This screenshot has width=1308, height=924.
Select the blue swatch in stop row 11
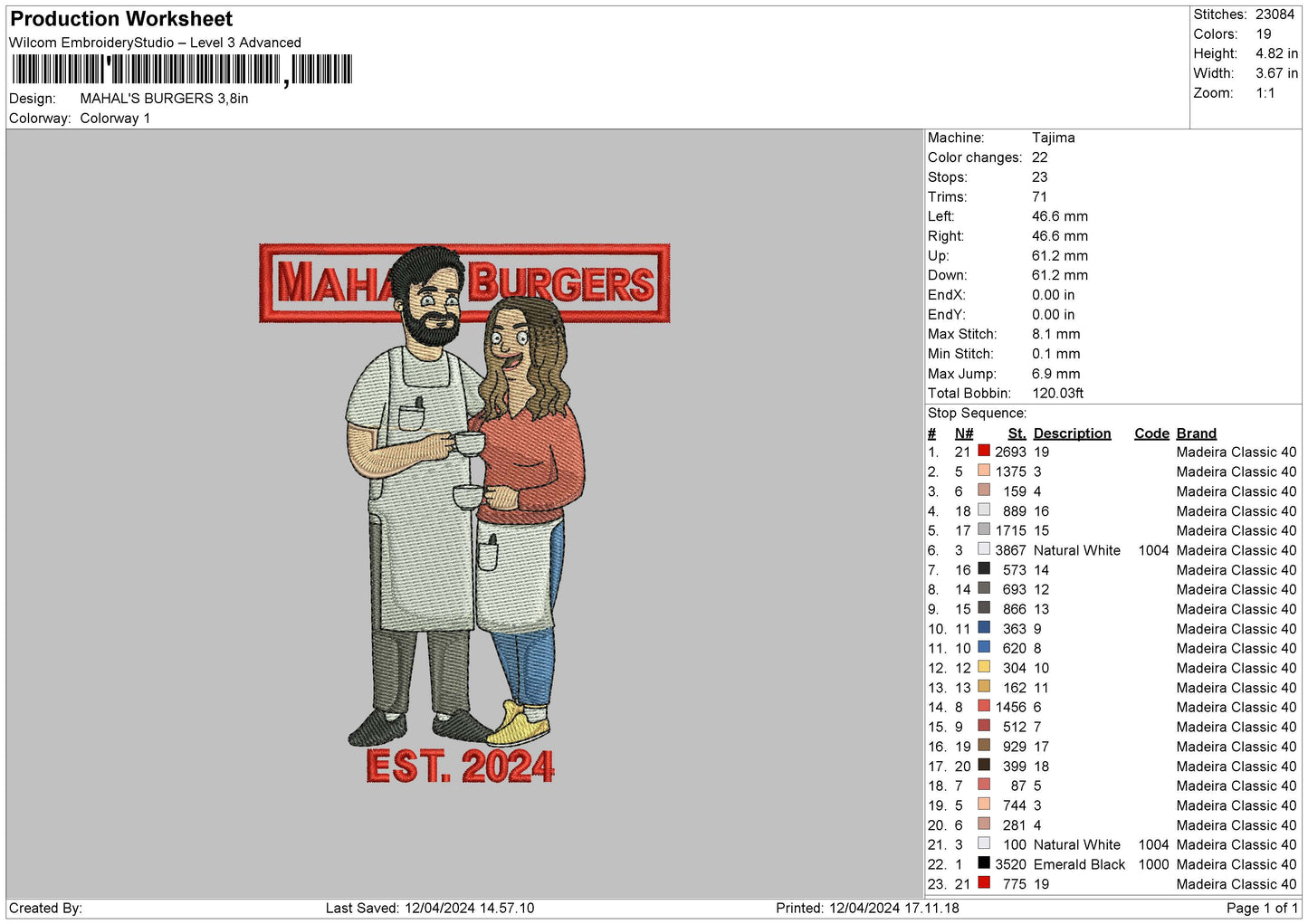[984, 648]
